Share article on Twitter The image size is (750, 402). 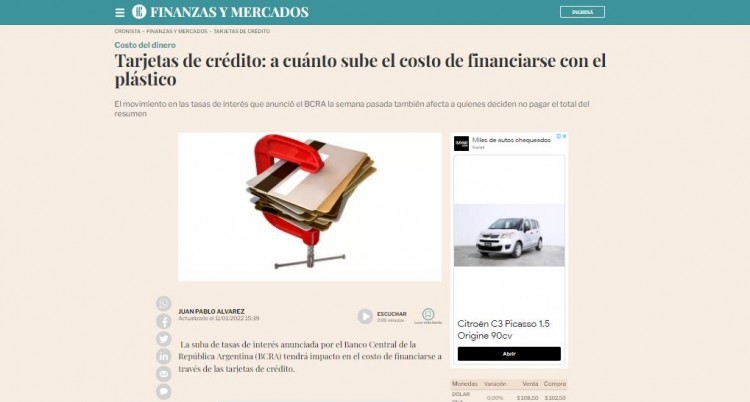click(x=164, y=339)
